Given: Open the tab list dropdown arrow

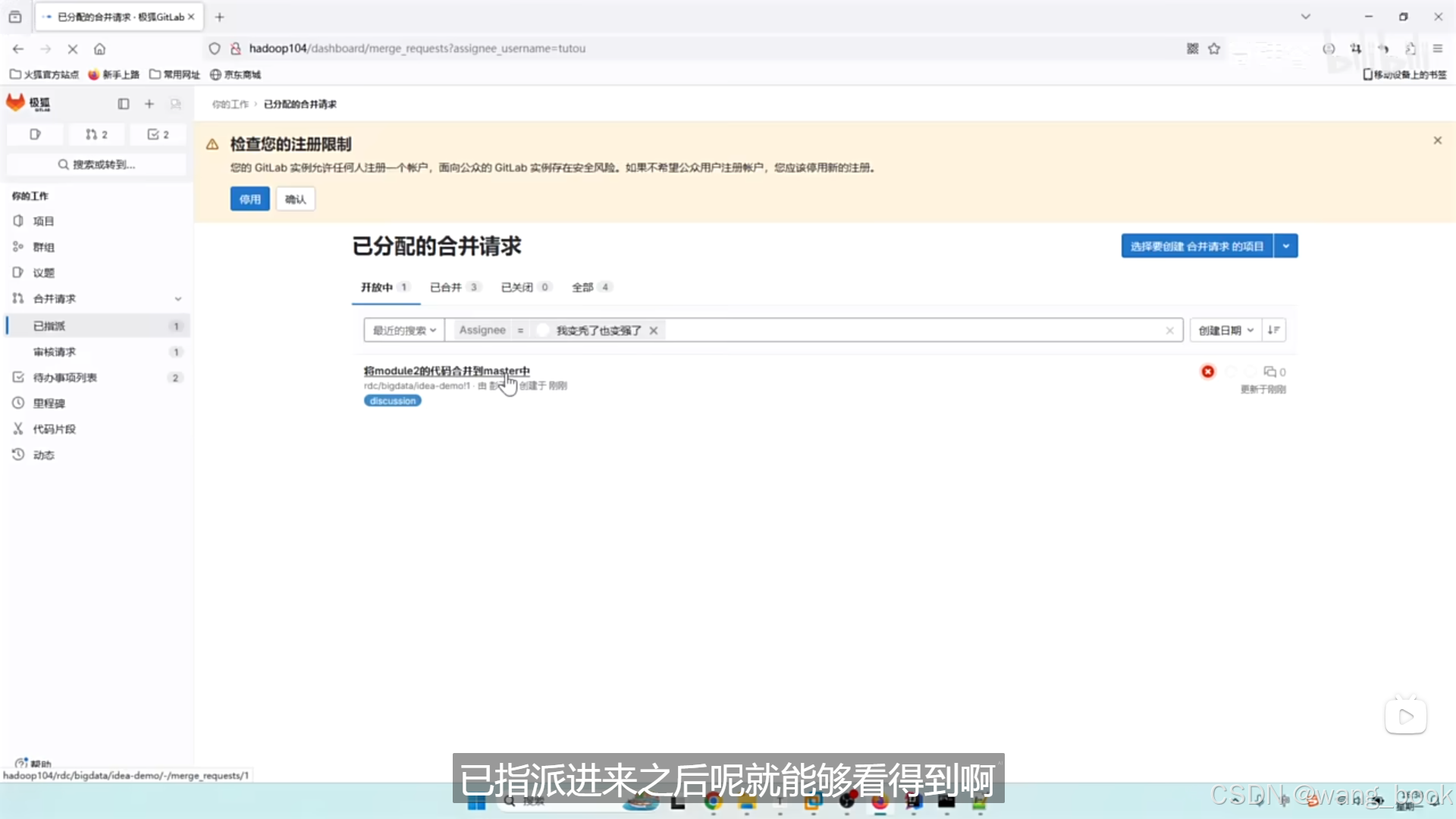Looking at the screenshot, I should click(x=1305, y=17).
